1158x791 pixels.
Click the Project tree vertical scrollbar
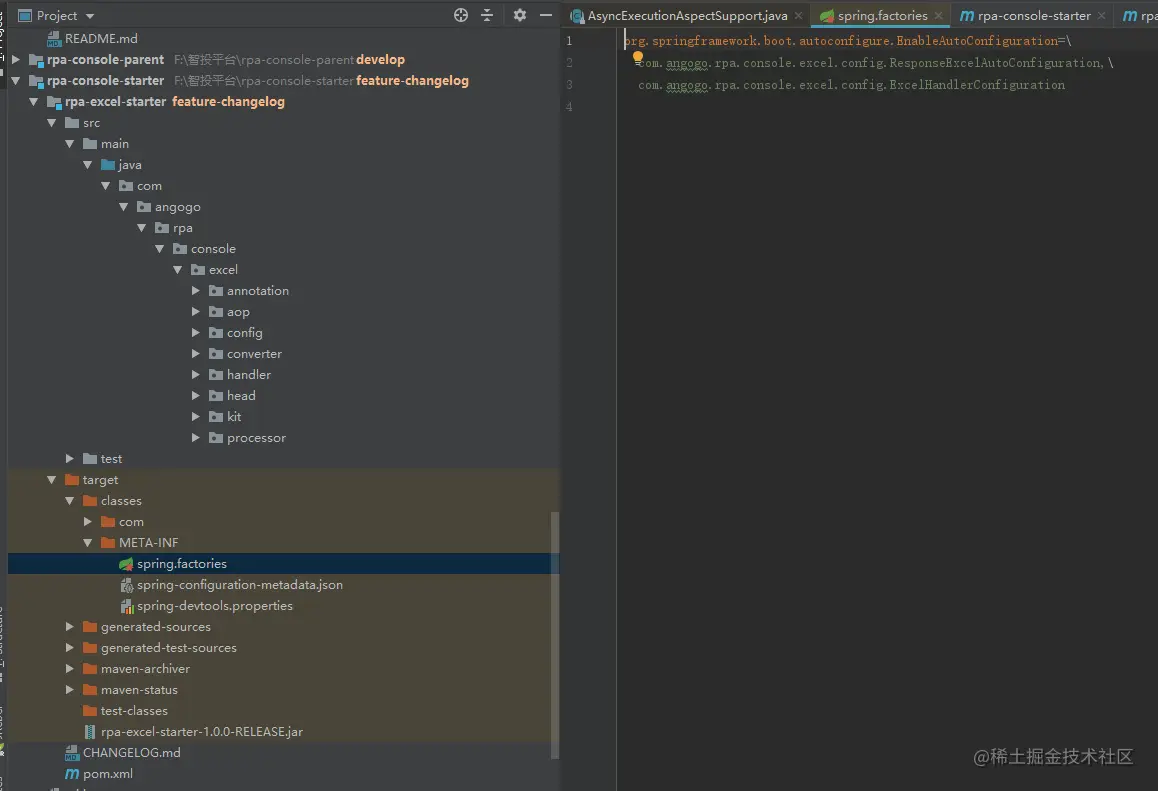point(555,634)
